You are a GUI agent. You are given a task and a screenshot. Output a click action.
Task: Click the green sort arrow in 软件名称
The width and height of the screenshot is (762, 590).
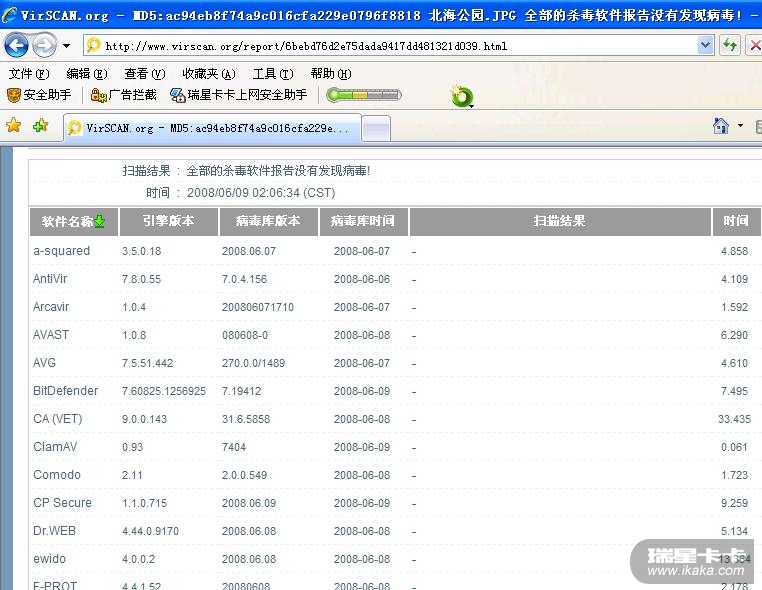point(100,222)
